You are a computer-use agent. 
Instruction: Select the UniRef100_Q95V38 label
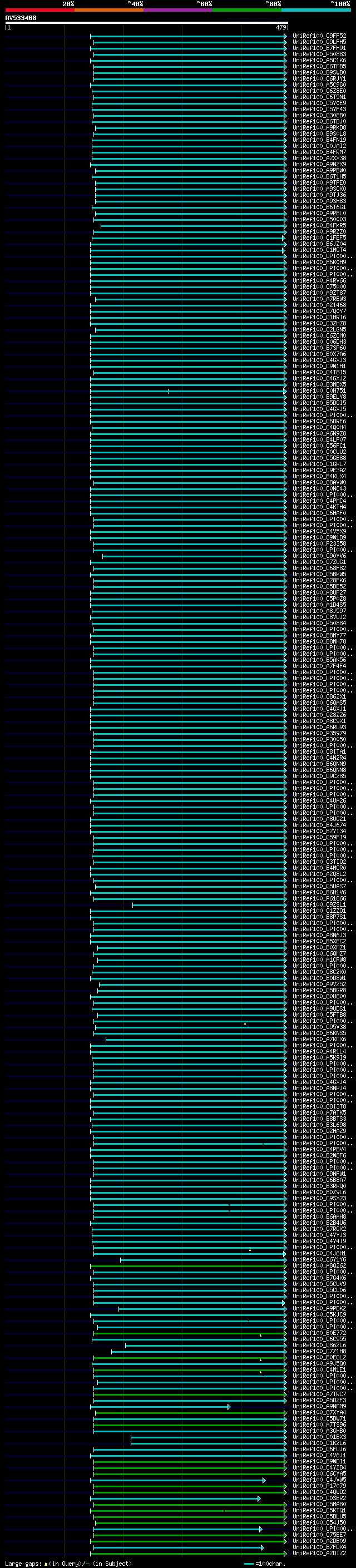pyautogui.click(x=319, y=1027)
